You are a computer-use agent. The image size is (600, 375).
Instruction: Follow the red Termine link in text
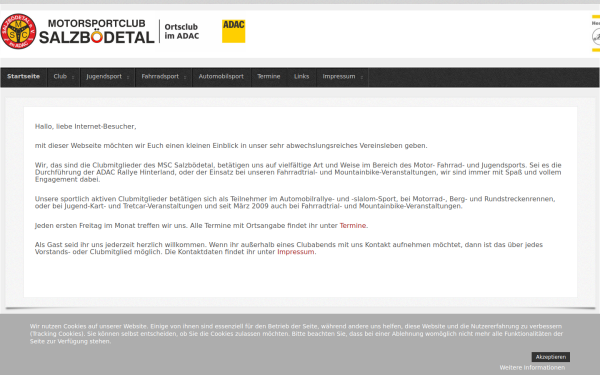pyautogui.click(x=353, y=226)
